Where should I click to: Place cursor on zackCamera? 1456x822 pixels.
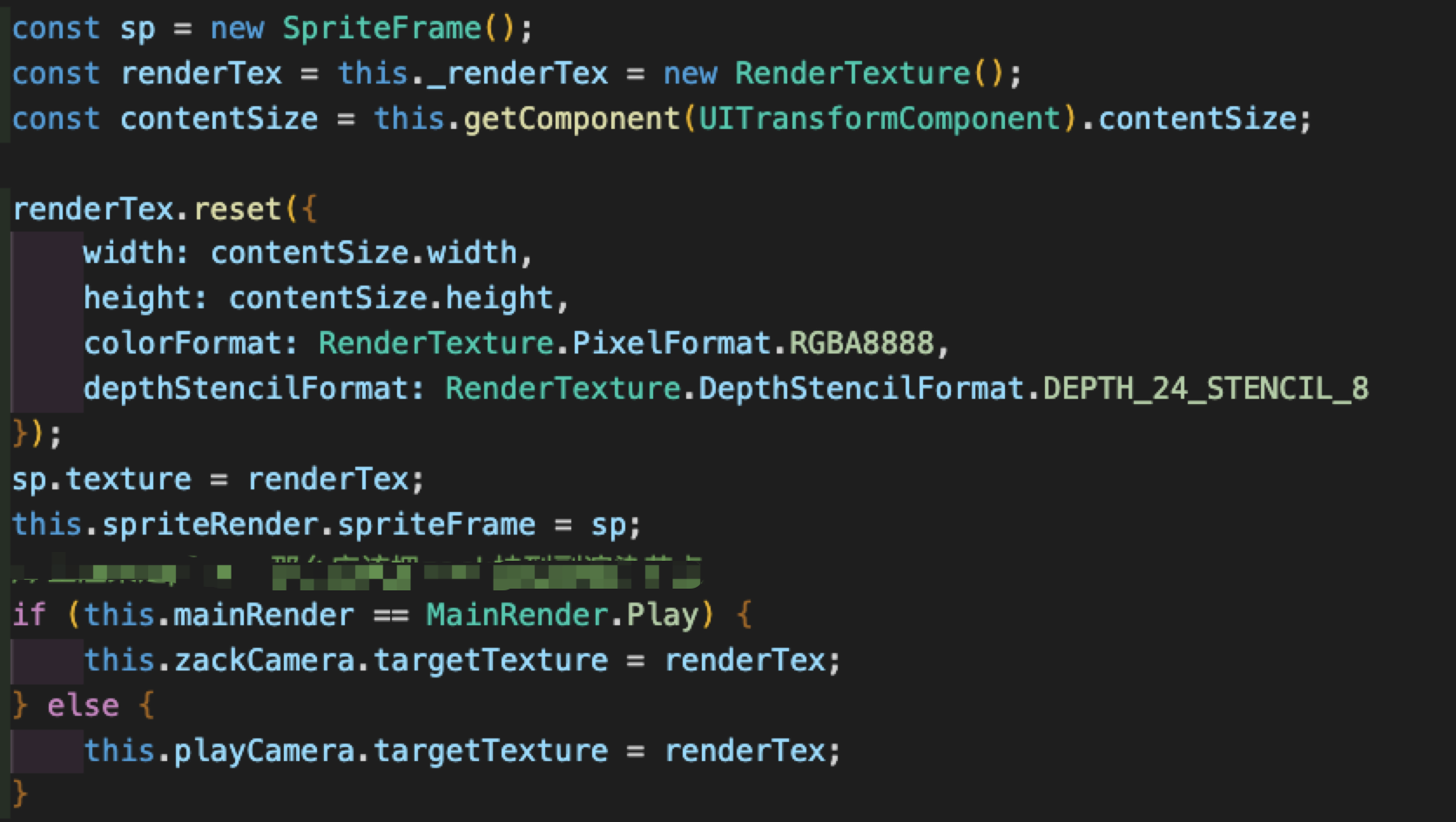tap(263, 661)
